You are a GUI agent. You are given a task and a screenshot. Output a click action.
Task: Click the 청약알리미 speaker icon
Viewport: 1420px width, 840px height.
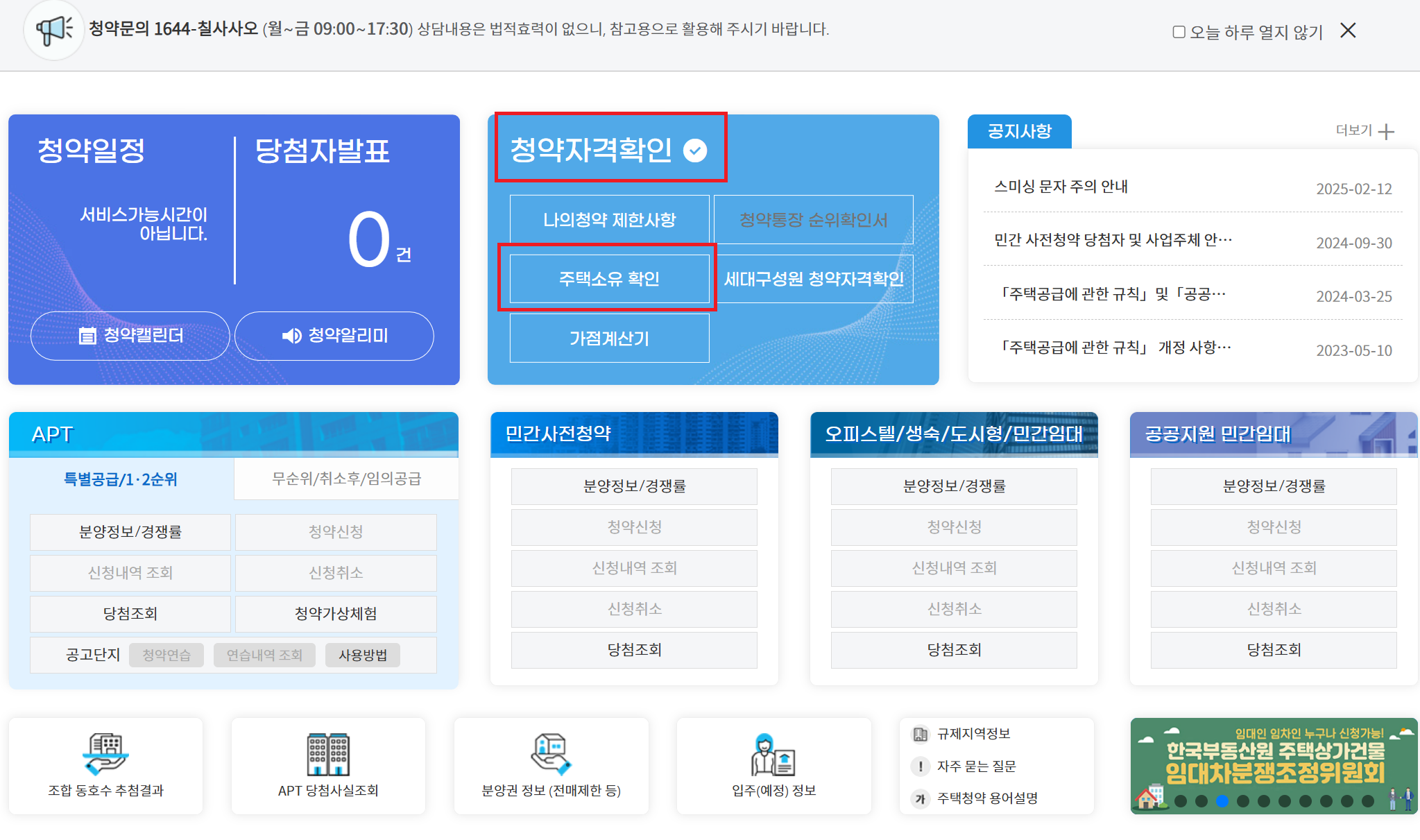pyautogui.click(x=291, y=336)
